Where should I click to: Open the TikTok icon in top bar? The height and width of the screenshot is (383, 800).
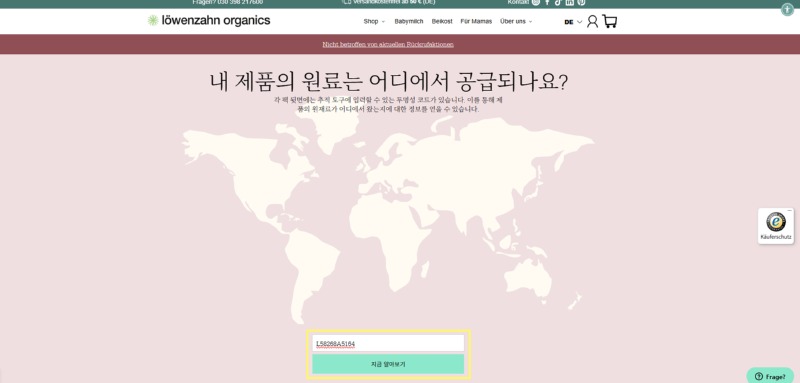pyautogui.click(x=558, y=2)
